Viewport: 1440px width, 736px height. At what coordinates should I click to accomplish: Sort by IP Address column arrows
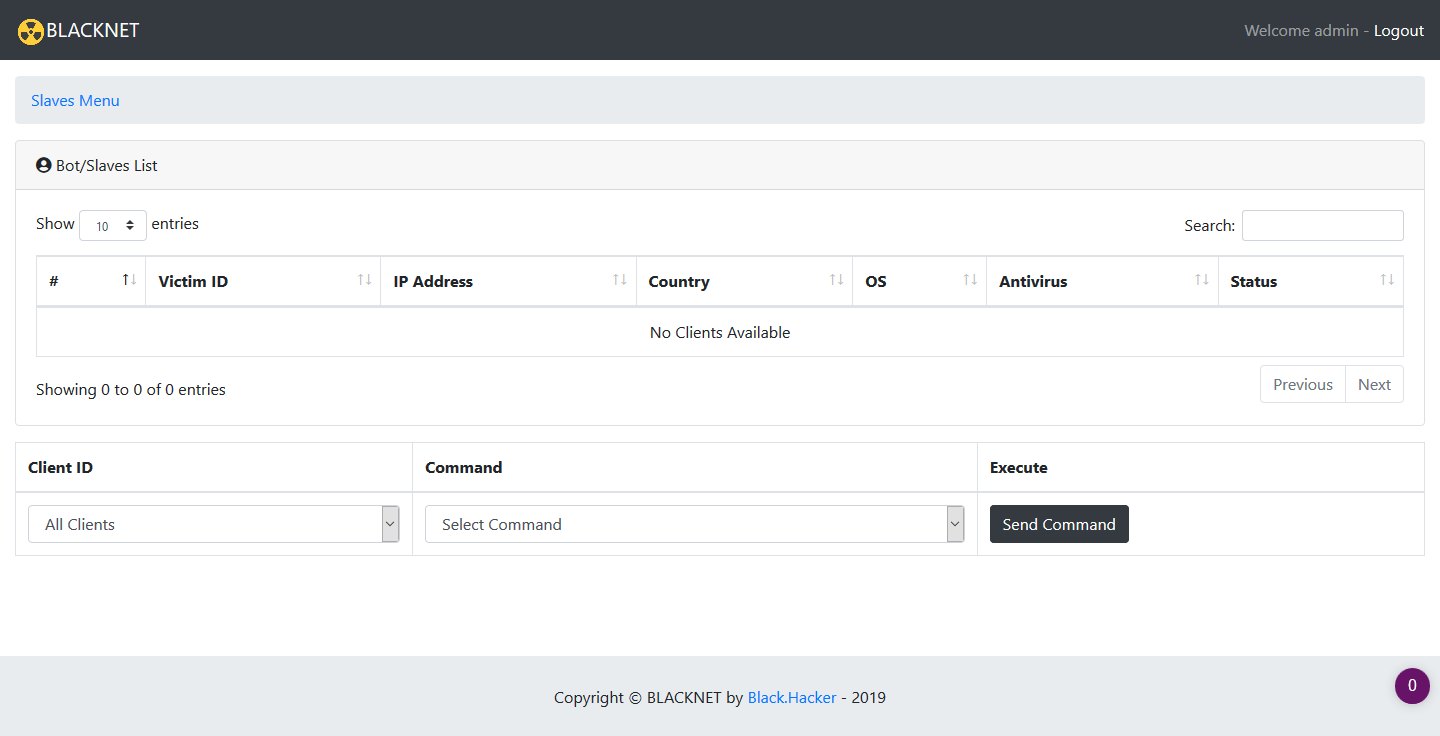(620, 280)
